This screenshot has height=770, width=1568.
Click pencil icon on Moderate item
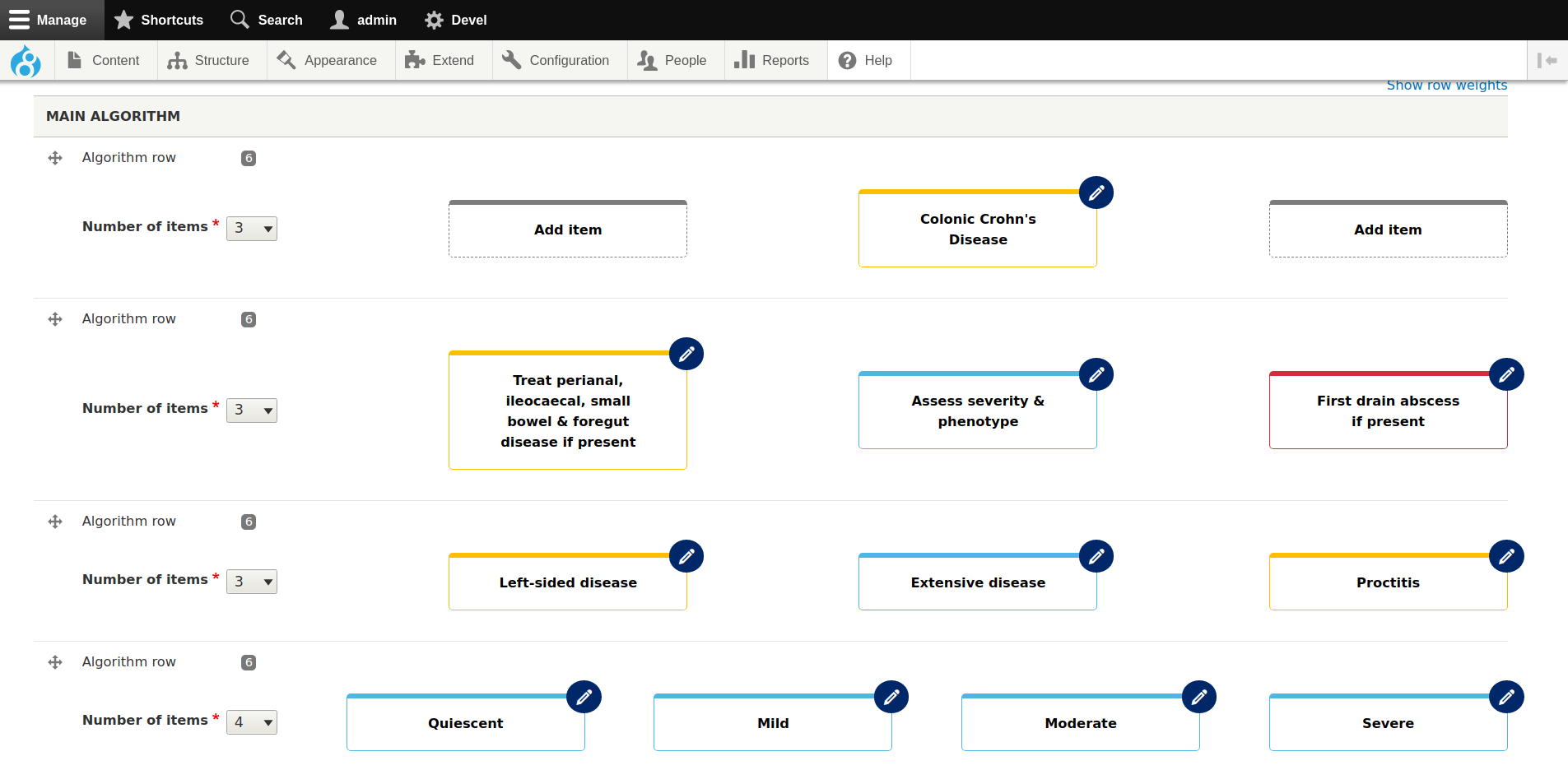[1199, 697]
